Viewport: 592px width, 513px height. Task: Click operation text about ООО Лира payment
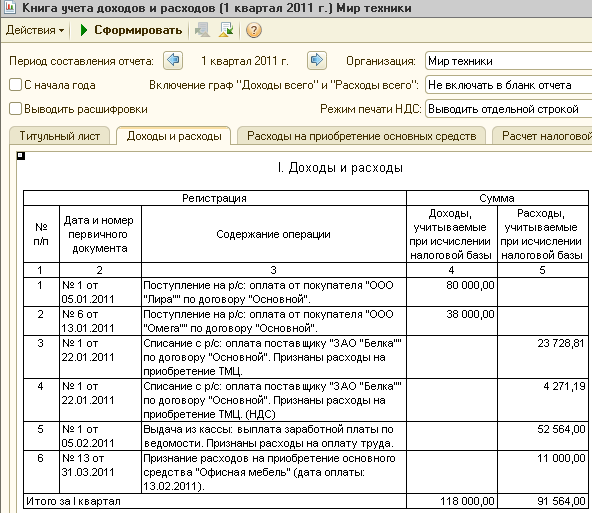point(274,292)
